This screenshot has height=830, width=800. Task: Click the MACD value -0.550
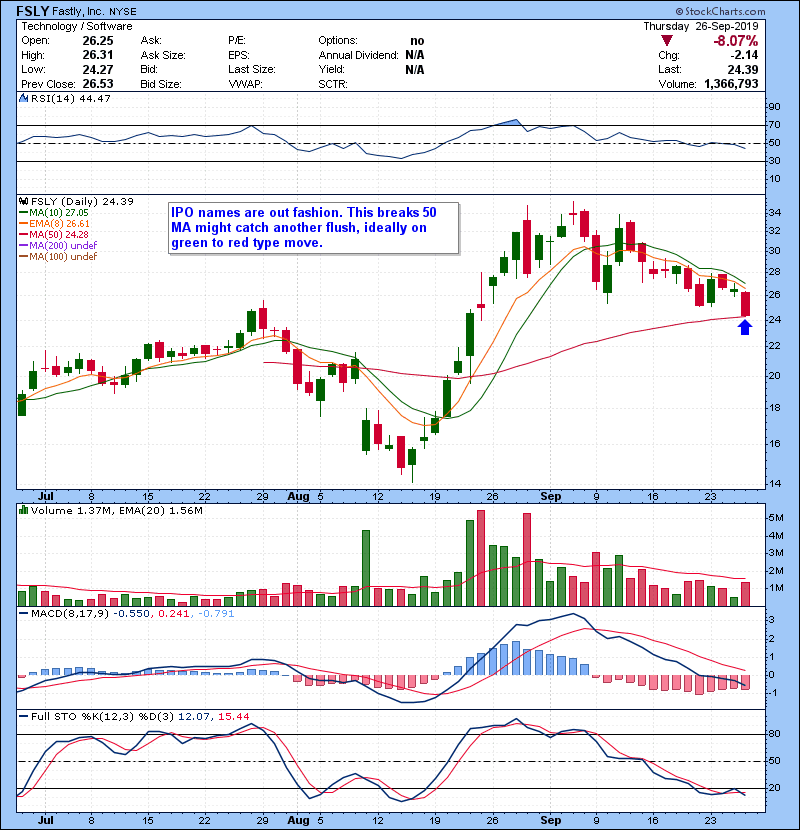click(x=132, y=614)
